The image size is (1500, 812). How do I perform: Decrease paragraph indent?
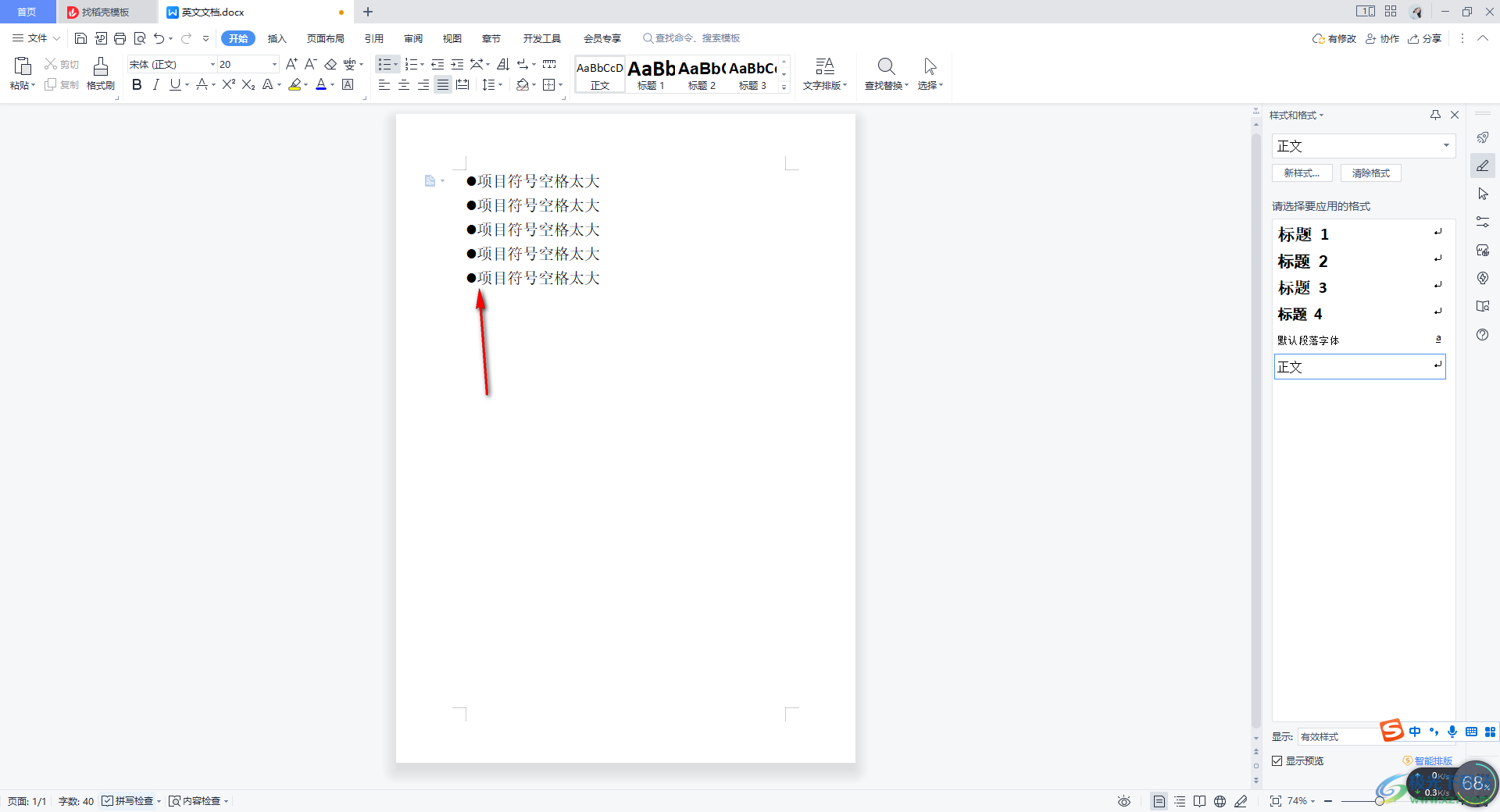pyautogui.click(x=437, y=64)
